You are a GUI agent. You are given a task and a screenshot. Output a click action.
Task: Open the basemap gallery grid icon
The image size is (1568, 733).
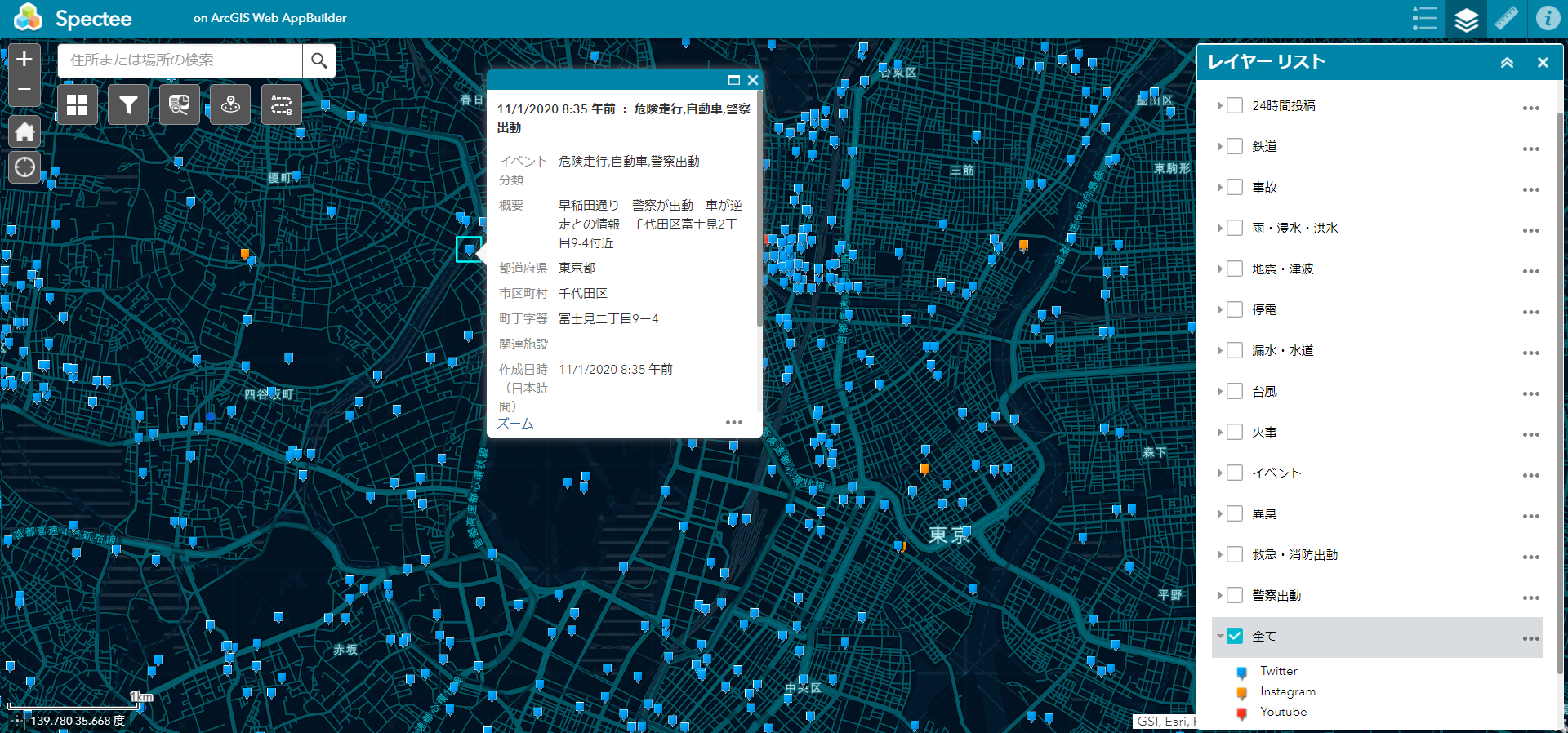78,104
